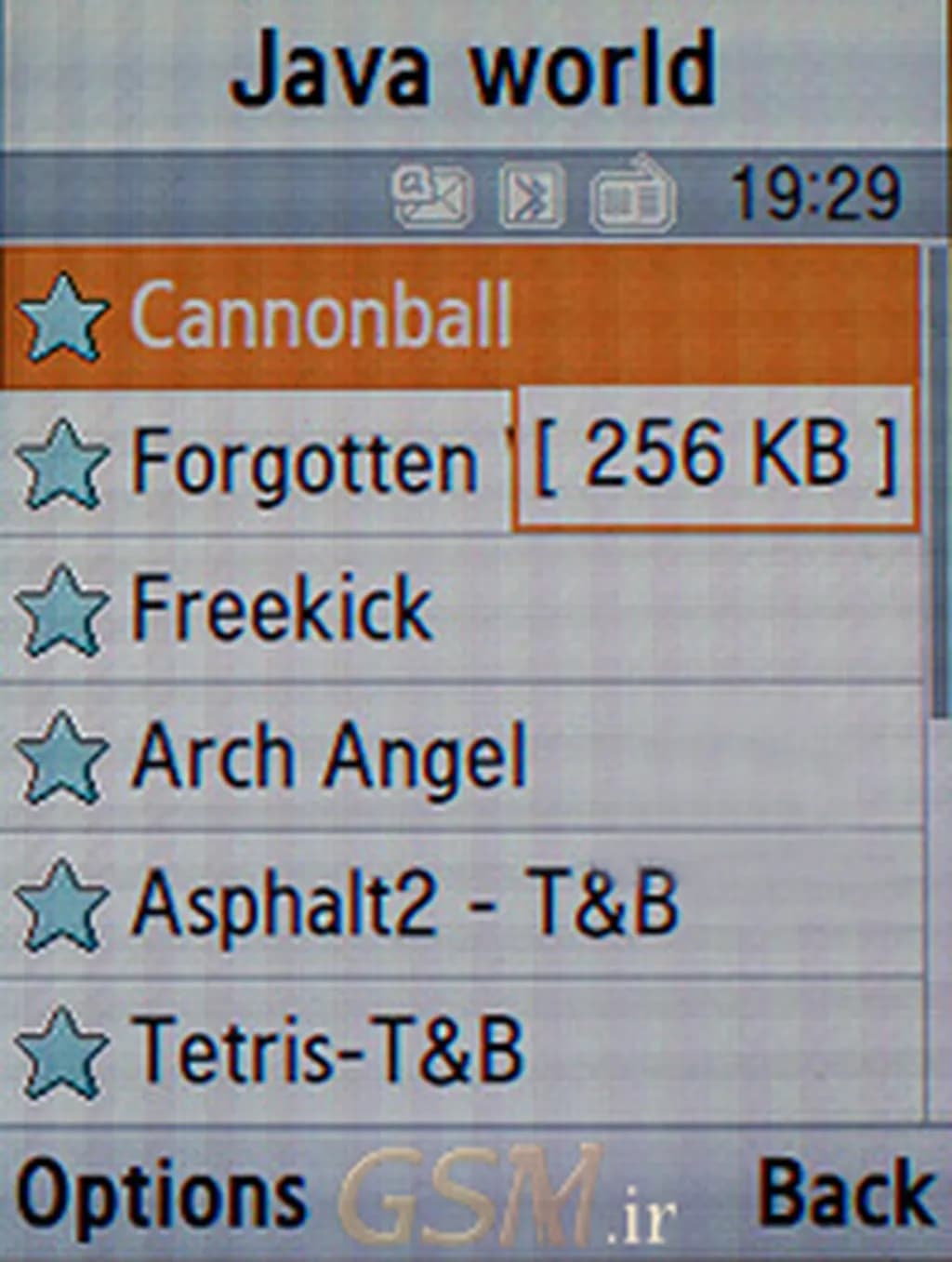Click the 256 KB size tooltip
The width and height of the screenshot is (952, 1262).
[x=715, y=458]
